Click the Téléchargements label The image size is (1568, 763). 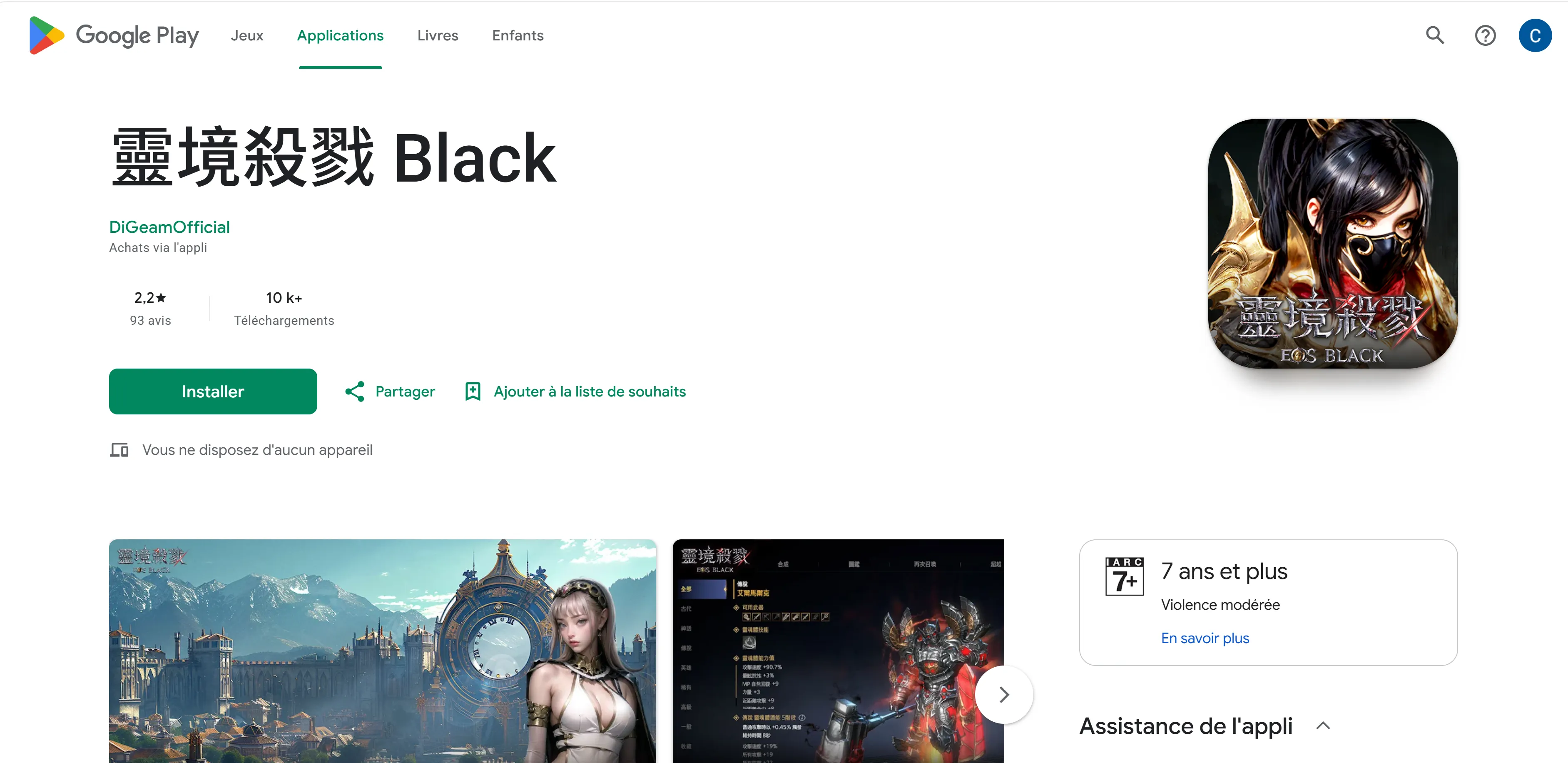pyautogui.click(x=284, y=320)
